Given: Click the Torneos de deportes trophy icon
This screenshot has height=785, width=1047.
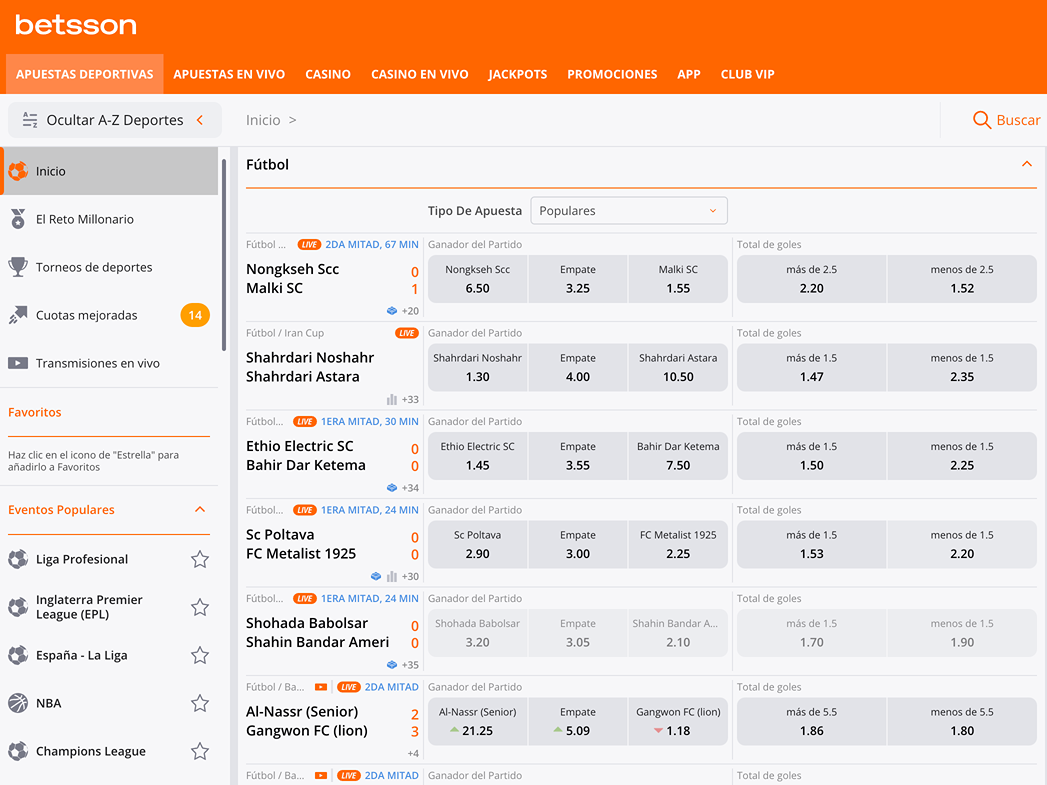Looking at the screenshot, I should [18, 267].
